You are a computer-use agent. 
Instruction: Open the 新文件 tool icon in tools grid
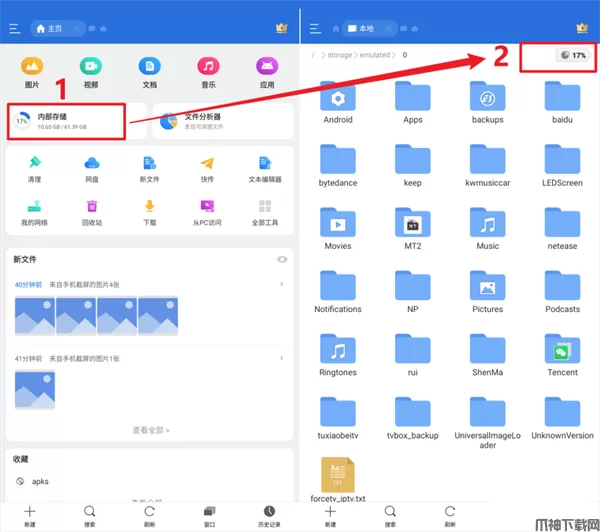click(149, 169)
